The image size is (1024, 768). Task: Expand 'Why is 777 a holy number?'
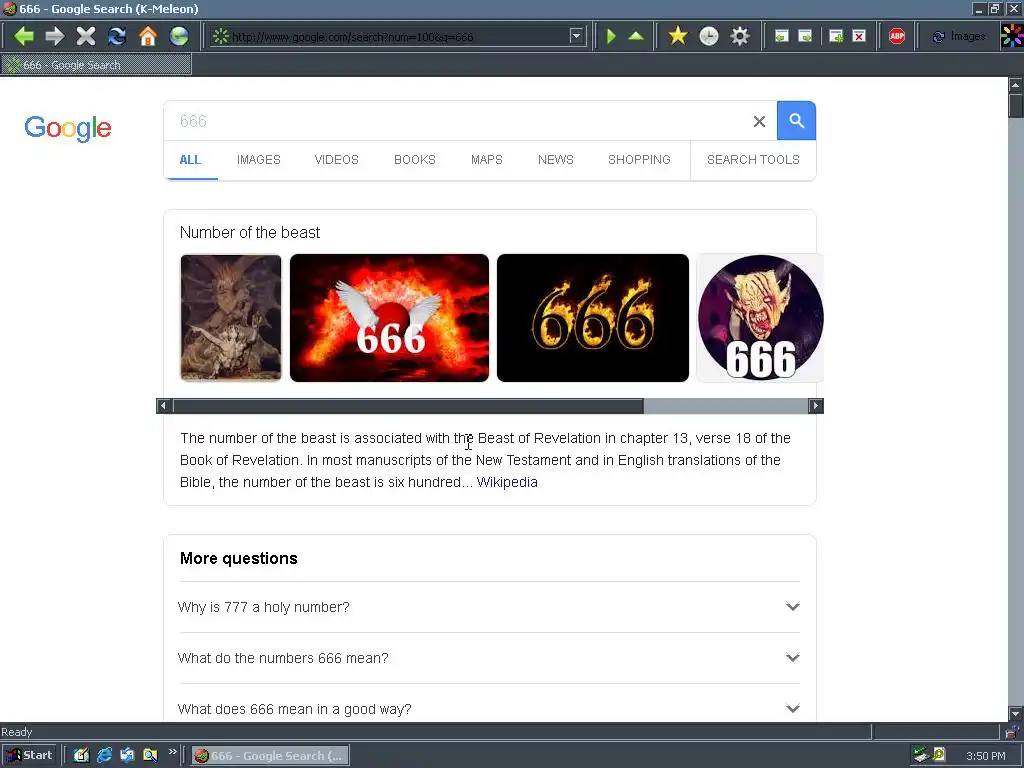(489, 607)
